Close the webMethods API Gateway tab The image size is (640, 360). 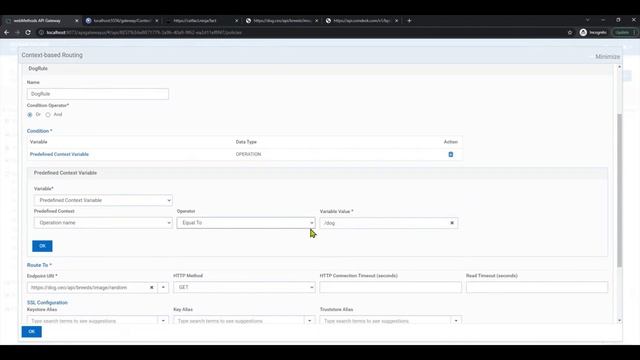(x=76, y=20)
